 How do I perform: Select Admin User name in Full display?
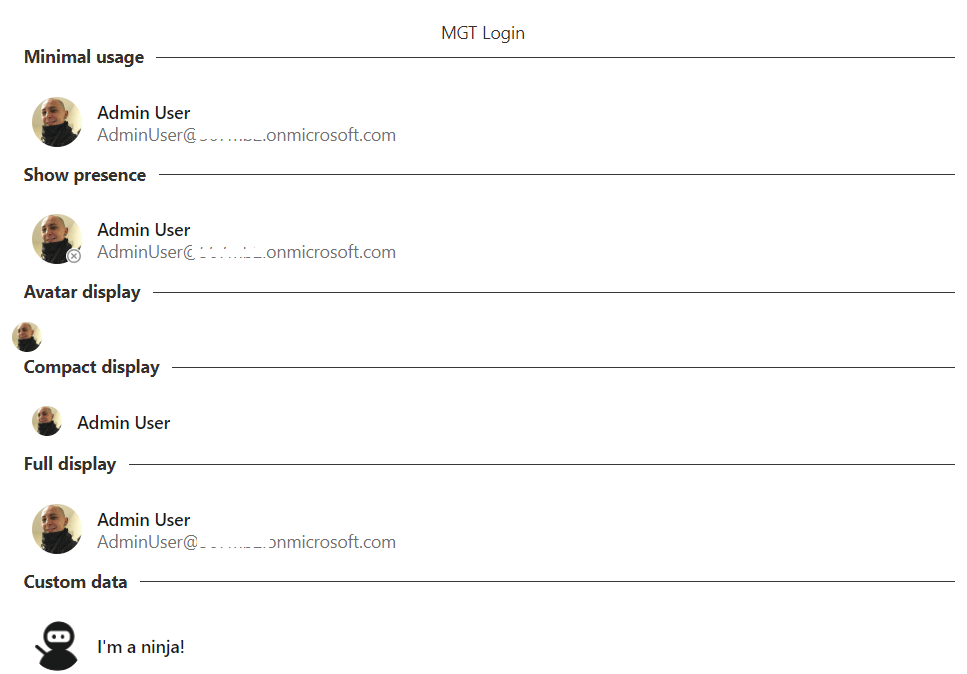[x=144, y=520]
